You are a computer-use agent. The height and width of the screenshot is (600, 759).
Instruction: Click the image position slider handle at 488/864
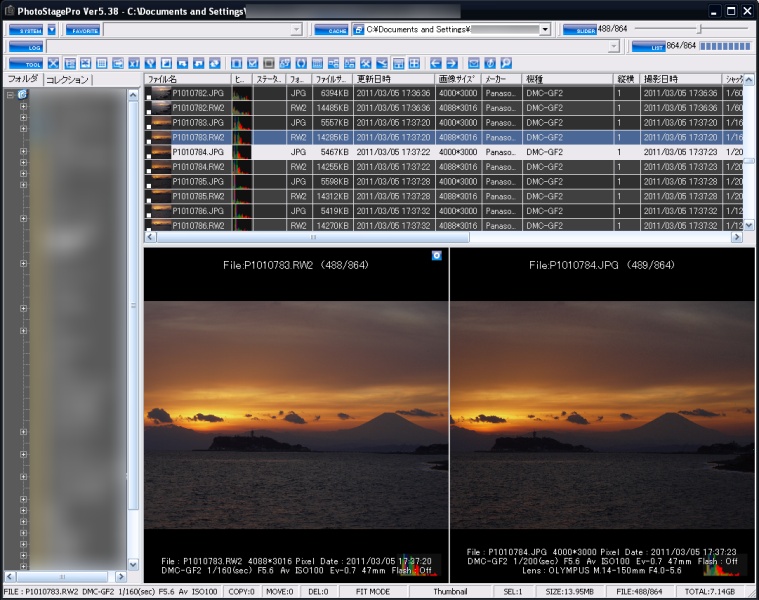[x=699, y=29]
